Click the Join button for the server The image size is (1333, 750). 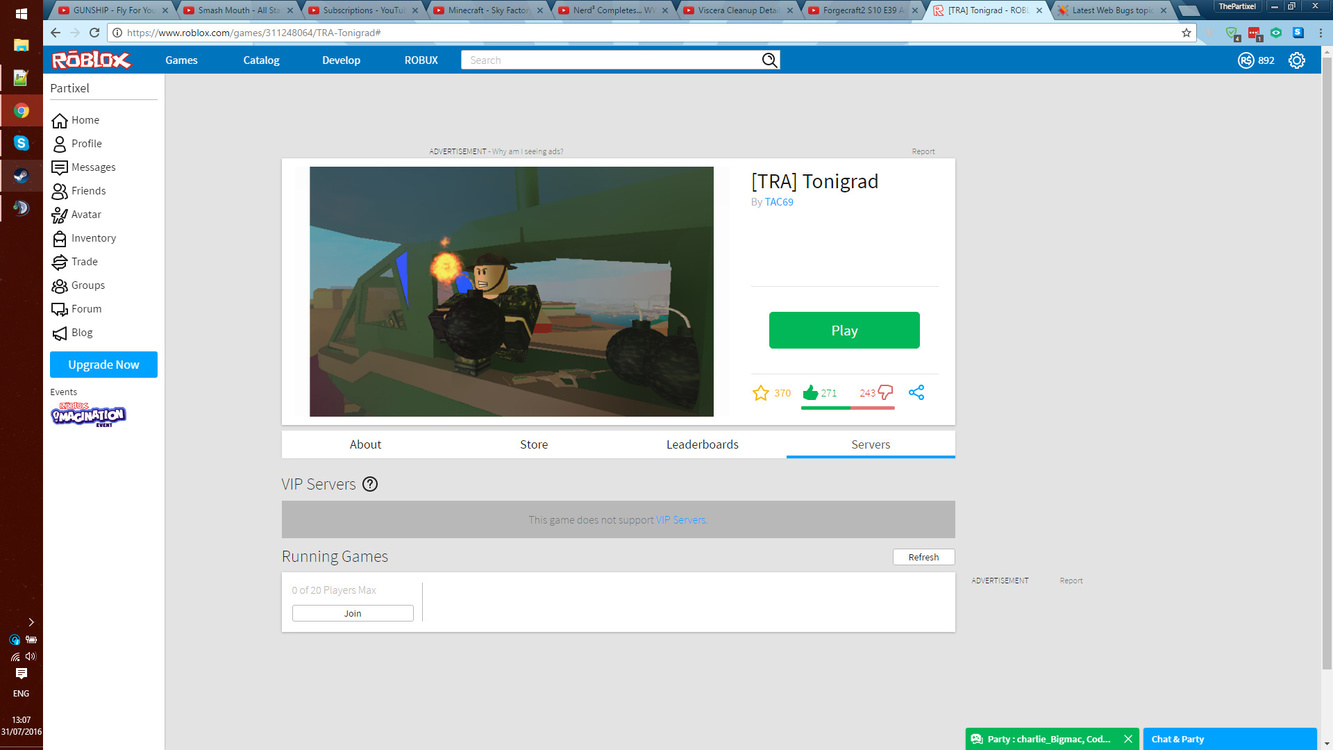pos(353,613)
